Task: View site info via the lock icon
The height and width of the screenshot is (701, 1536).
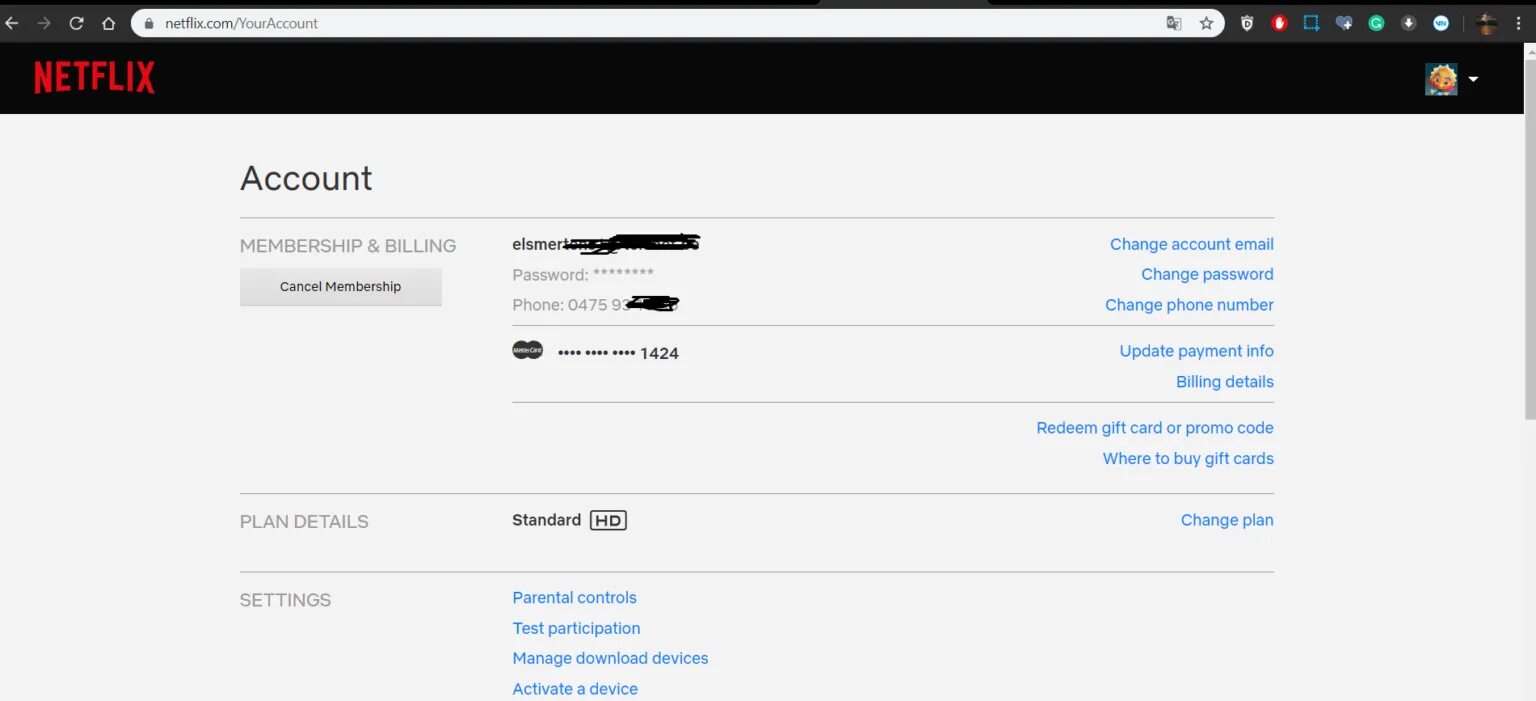Action: pos(149,23)
